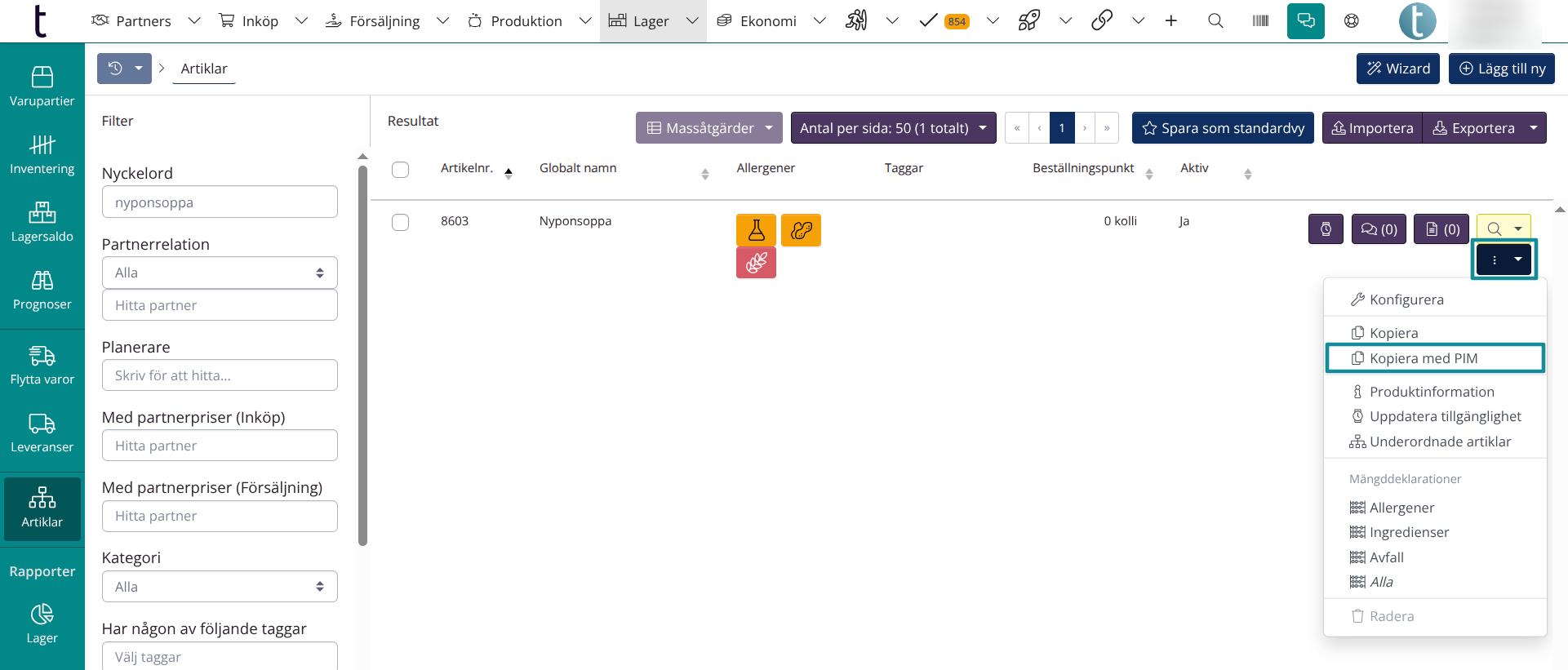Open the chat messages icon

click(1305, 20)
